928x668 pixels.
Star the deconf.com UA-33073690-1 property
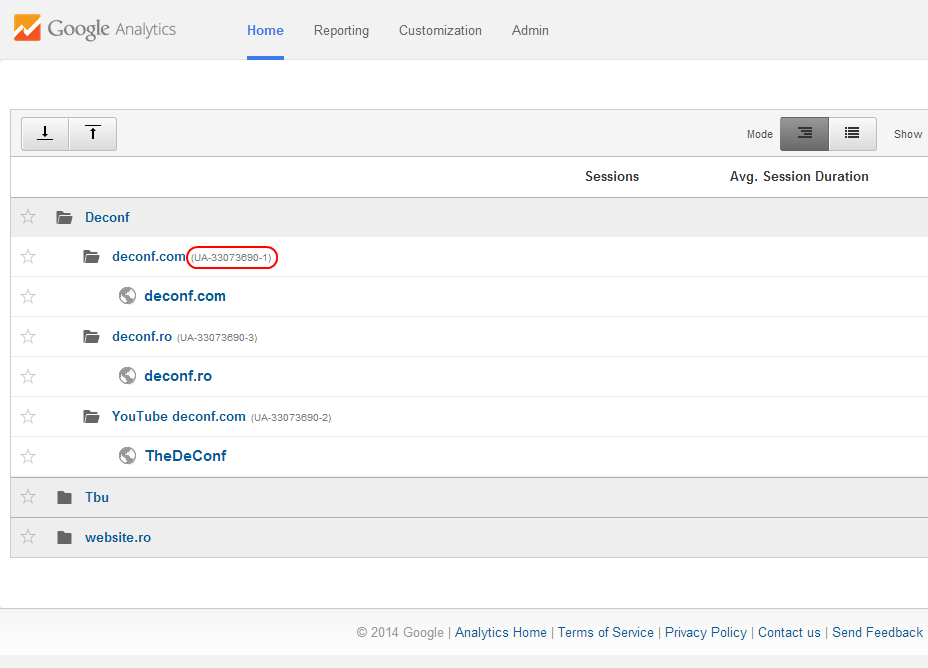pyautogui.click(x=28, y=256)
